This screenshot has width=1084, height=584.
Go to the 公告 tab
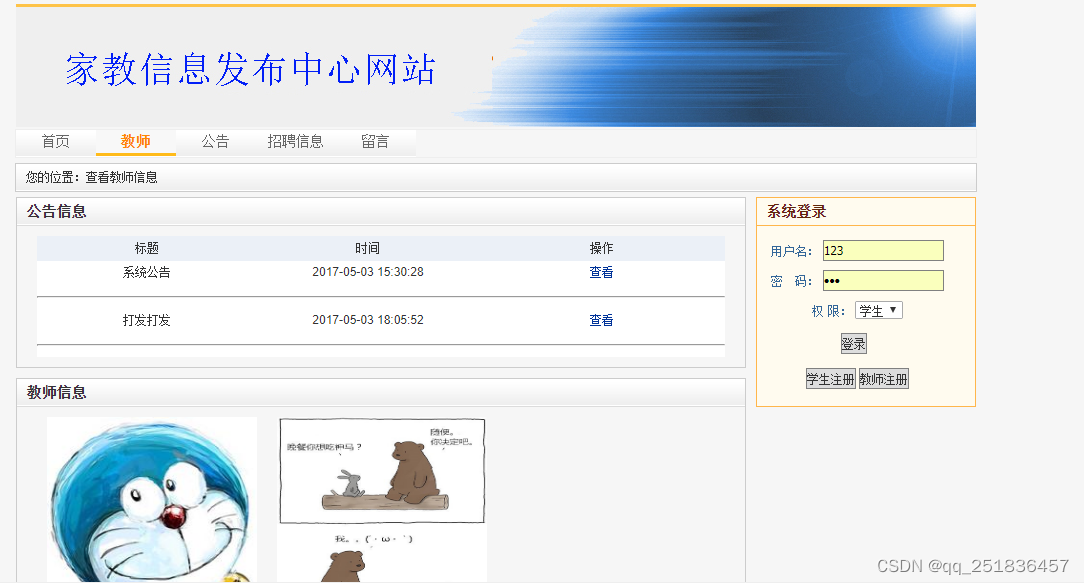(215, 142)
